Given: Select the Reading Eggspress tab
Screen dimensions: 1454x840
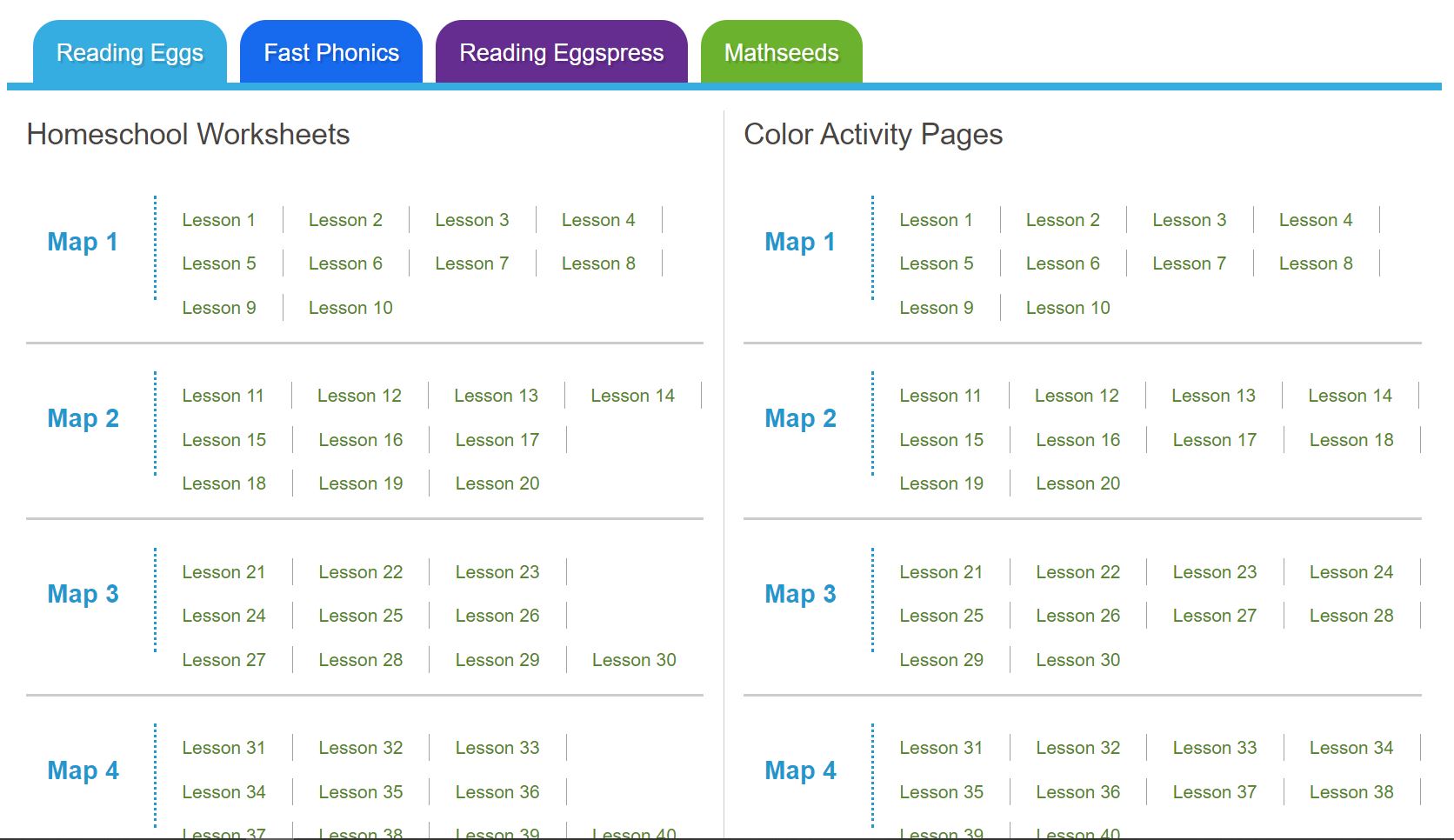Looking at the screenshot, I should (x=561, y=53).
